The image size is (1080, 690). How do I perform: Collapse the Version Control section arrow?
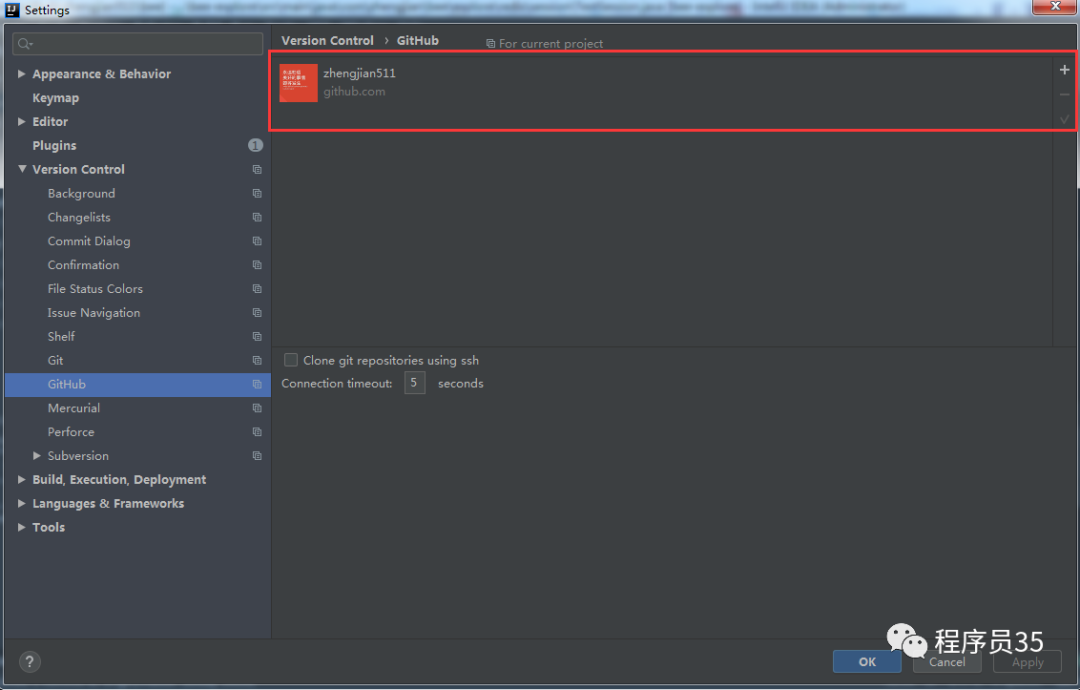(x=22, y=169)
